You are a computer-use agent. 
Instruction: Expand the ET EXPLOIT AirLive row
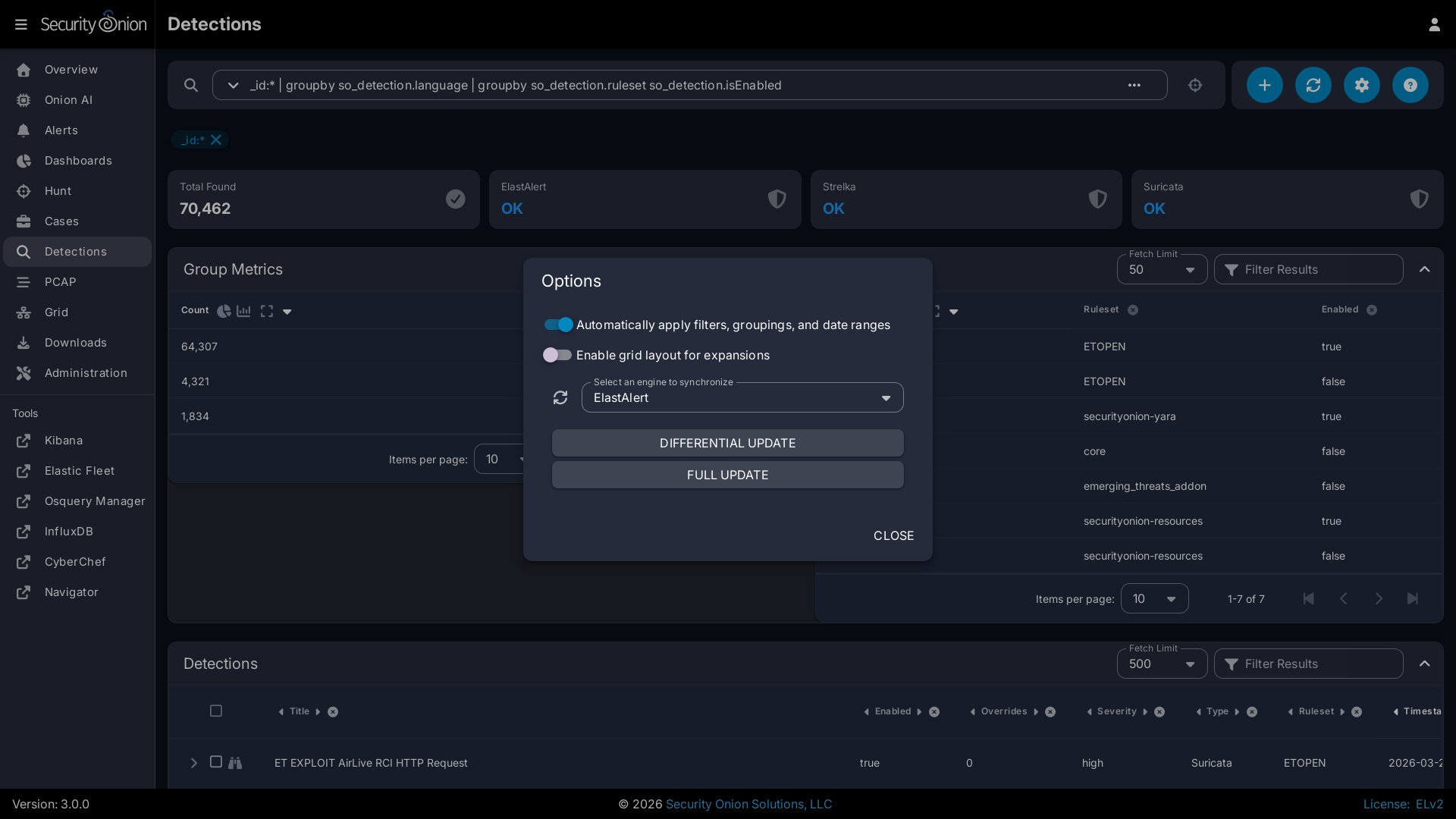[x=193, y=763]
